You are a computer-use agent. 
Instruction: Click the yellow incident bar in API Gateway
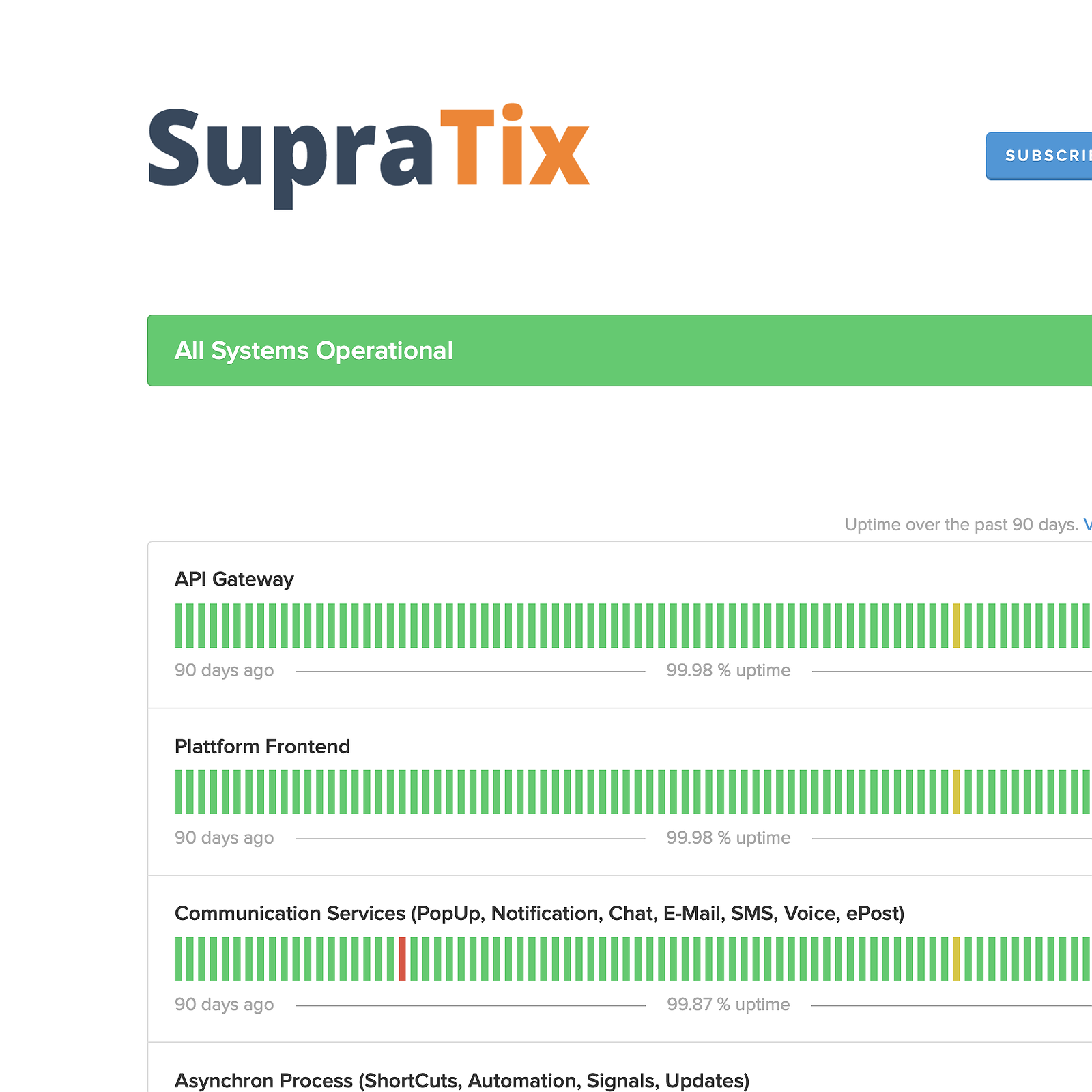956,626
